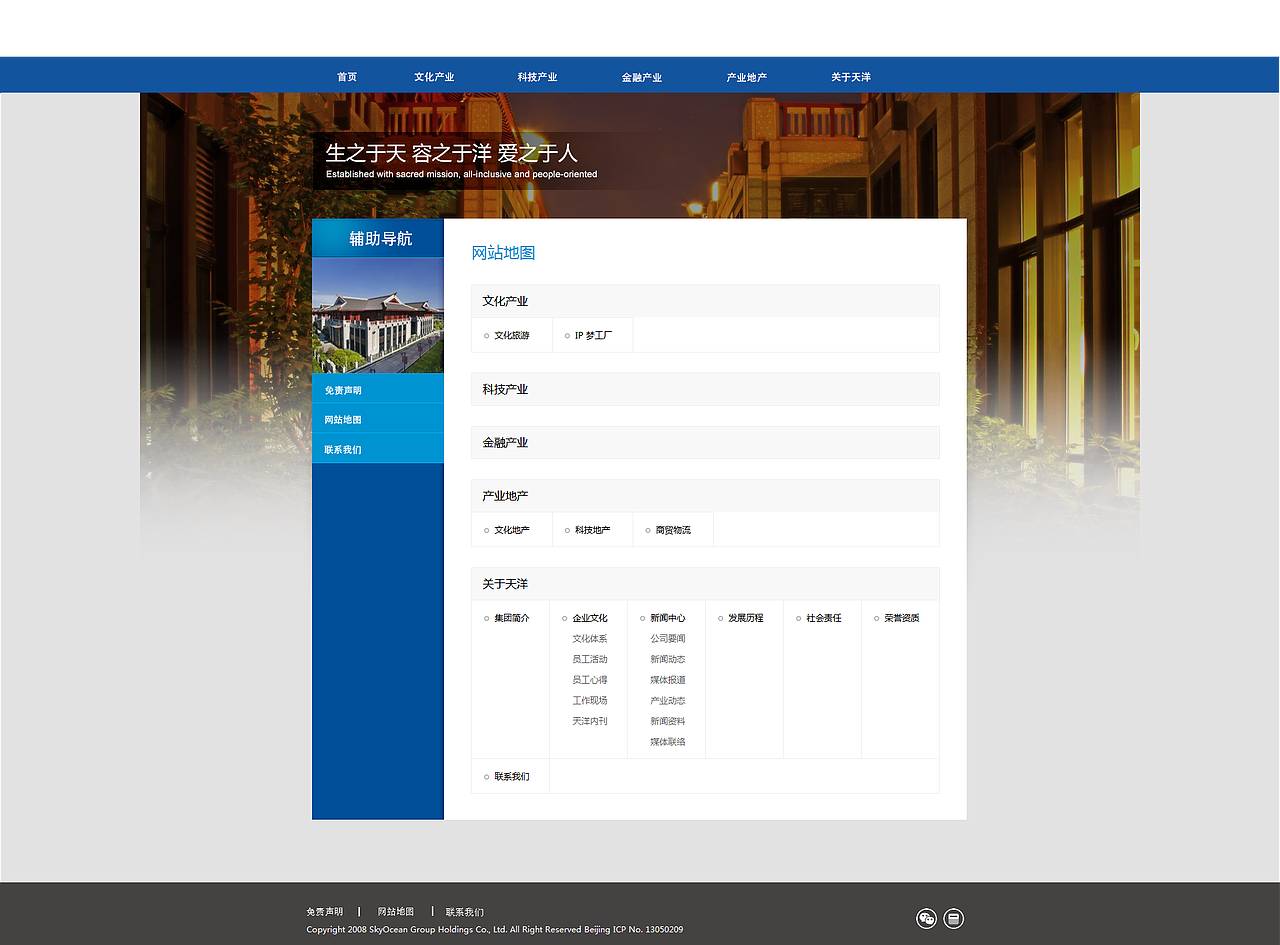This screenshot has width=1280, height=945.
Task: Open the 文化地产 sitemap link
Action: tap(512, 530)
